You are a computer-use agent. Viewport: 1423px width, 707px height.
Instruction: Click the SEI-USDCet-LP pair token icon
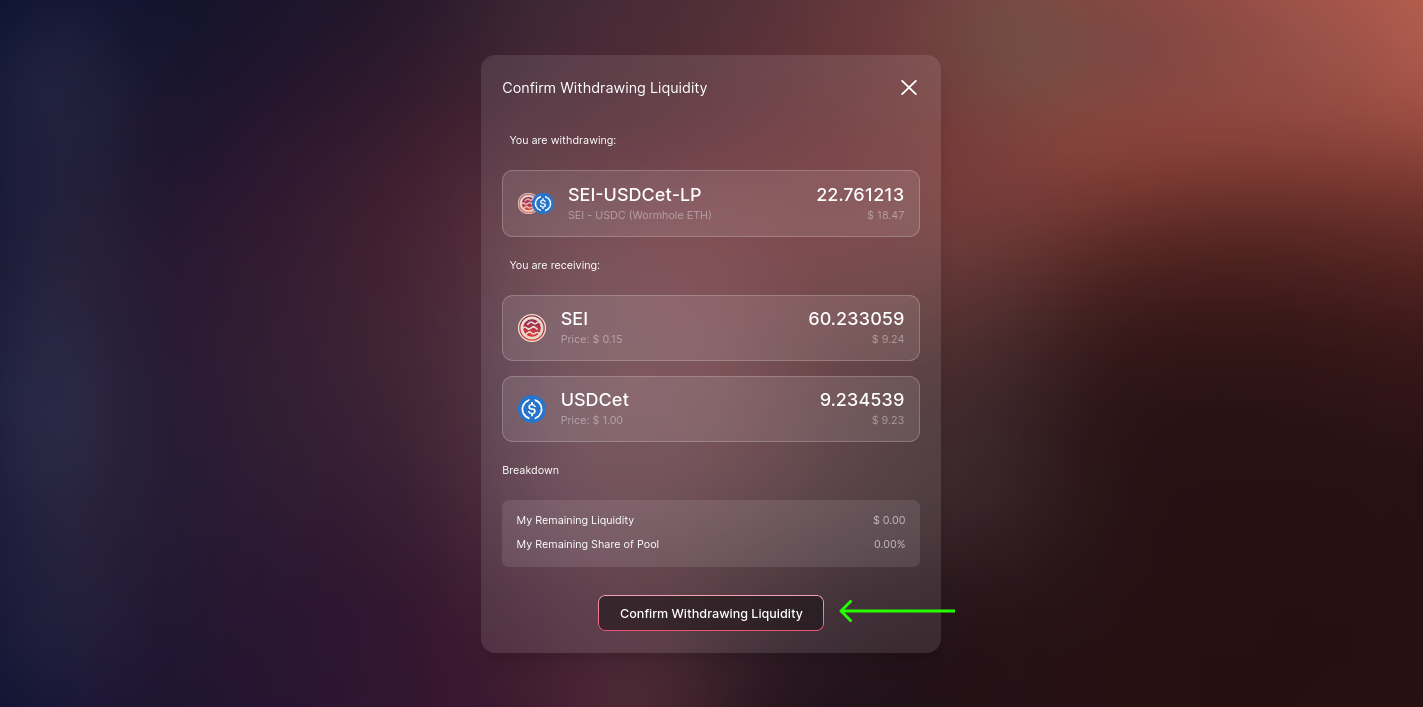[x=535, y=203]
